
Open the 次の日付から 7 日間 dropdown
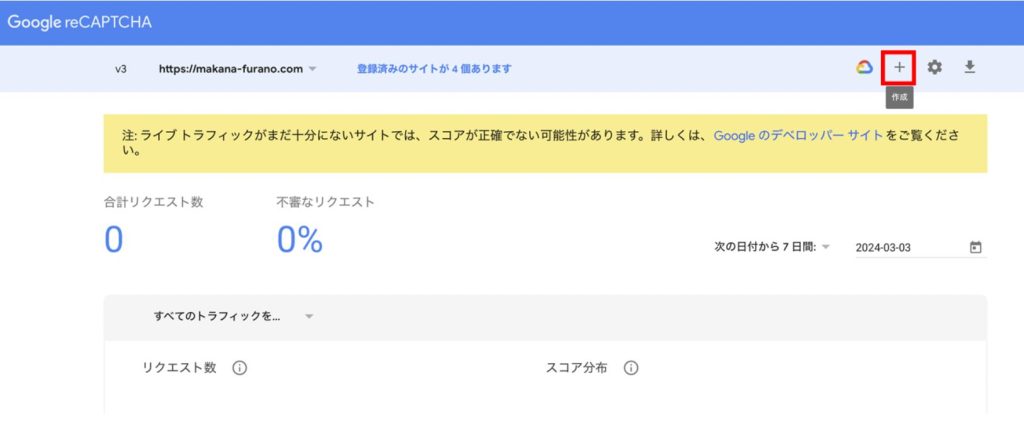click(826, 247)
